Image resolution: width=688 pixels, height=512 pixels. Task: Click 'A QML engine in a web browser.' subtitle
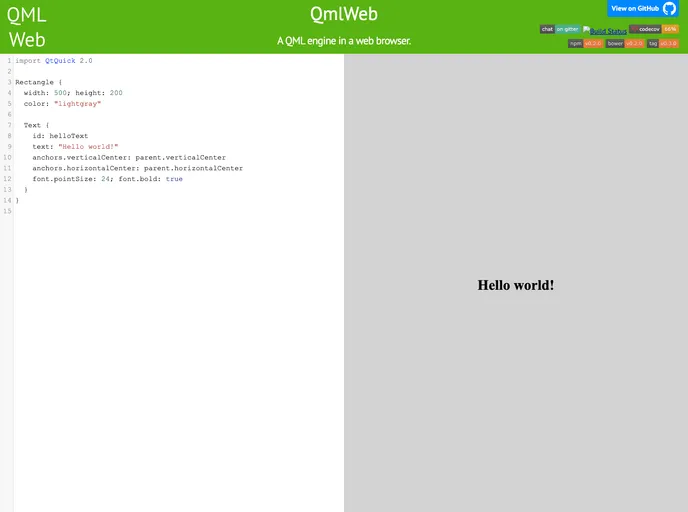pyautogui.click(x=344, y=41)
